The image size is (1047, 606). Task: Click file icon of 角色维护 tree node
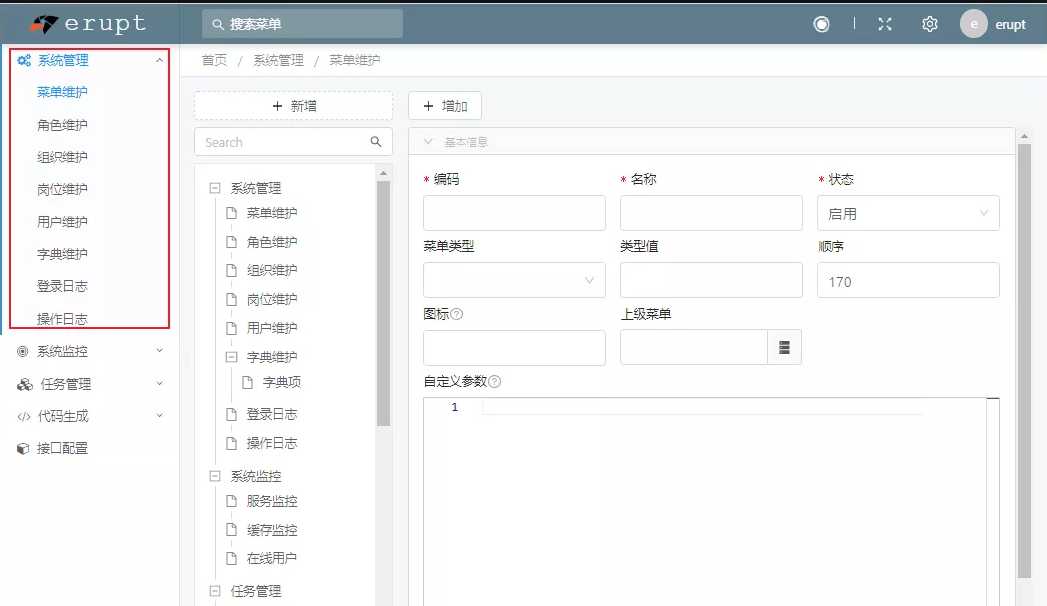(232, 242)
